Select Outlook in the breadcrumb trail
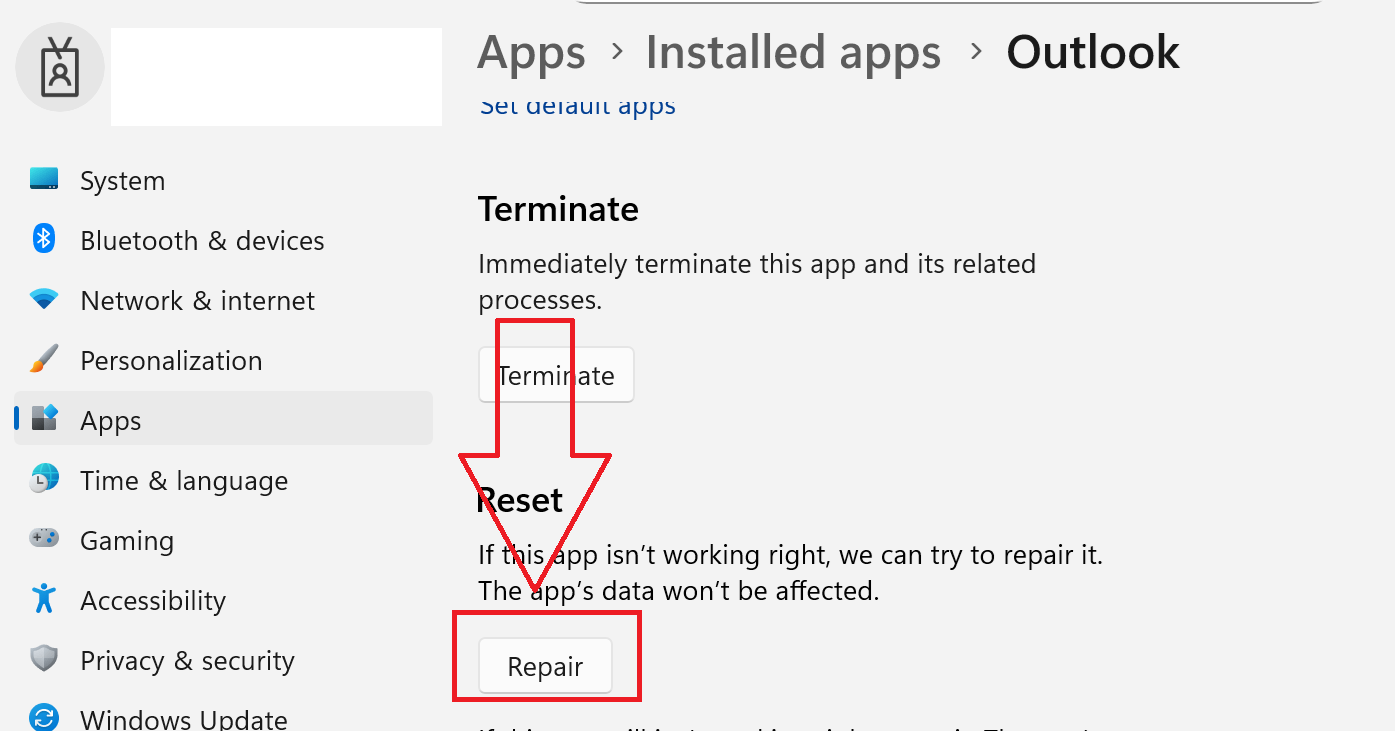Viewport: 1395px width, 731px height. click(x=1092, y=52)
